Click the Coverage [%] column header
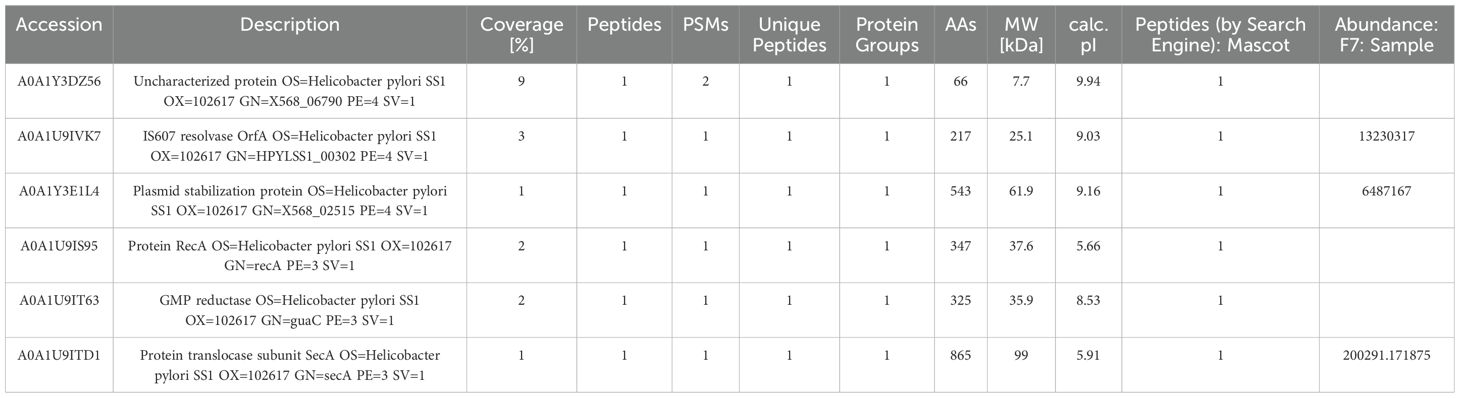 [x=521, y=34]
